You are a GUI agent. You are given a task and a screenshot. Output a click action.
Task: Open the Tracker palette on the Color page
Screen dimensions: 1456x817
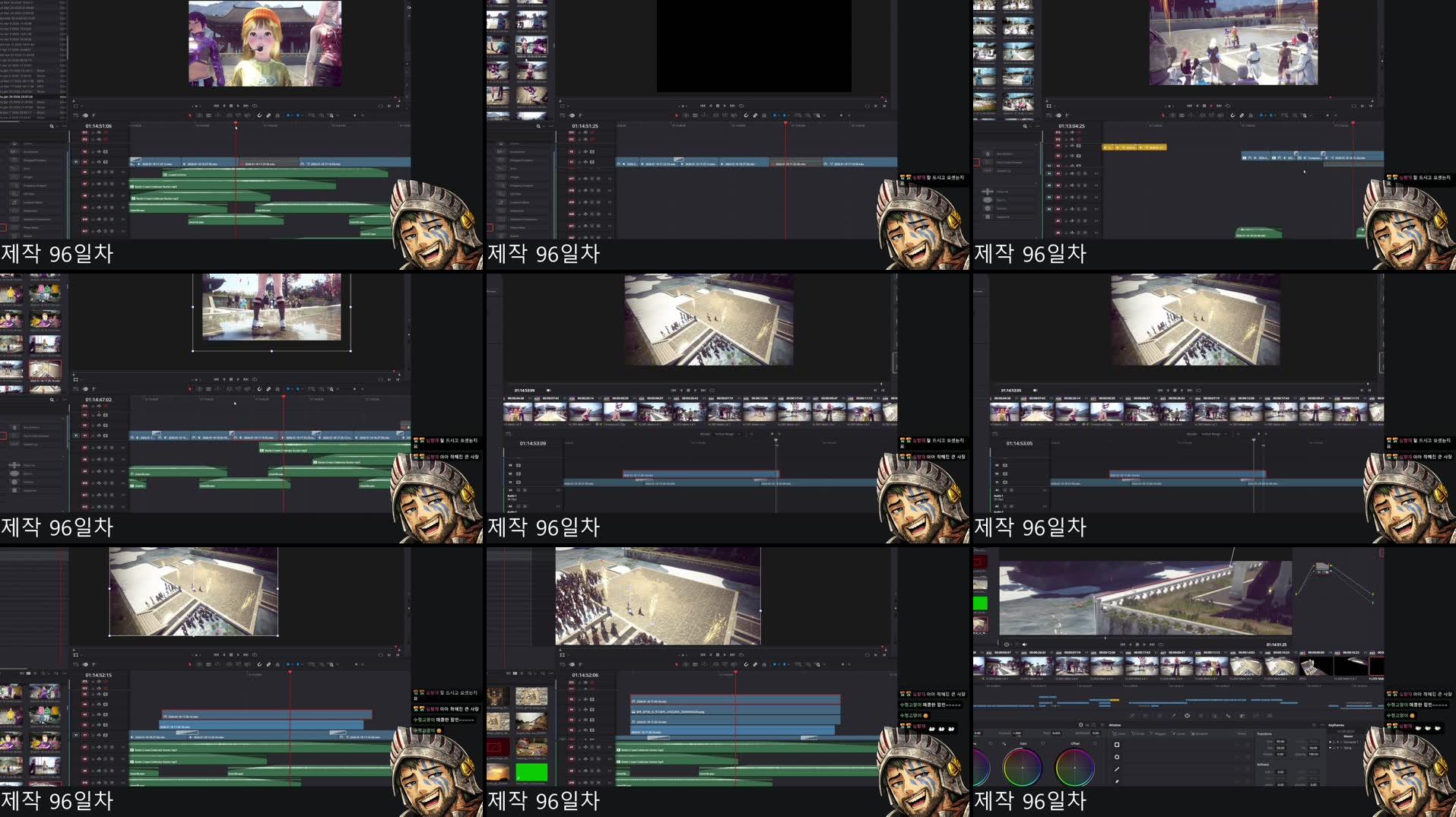[x=1201, y=716]
